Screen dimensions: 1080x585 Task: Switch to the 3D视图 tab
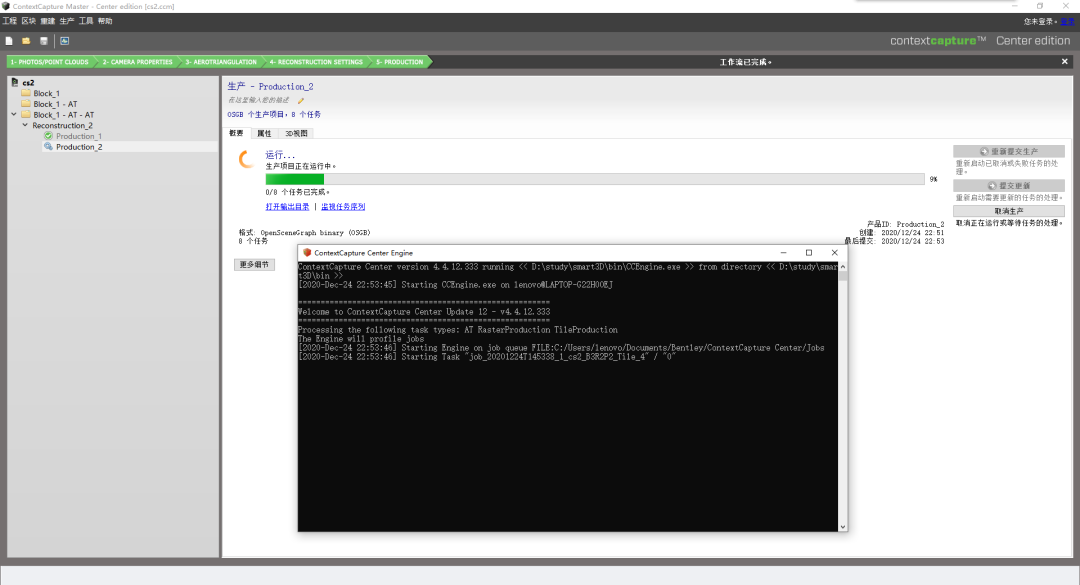tap(296, 133)
